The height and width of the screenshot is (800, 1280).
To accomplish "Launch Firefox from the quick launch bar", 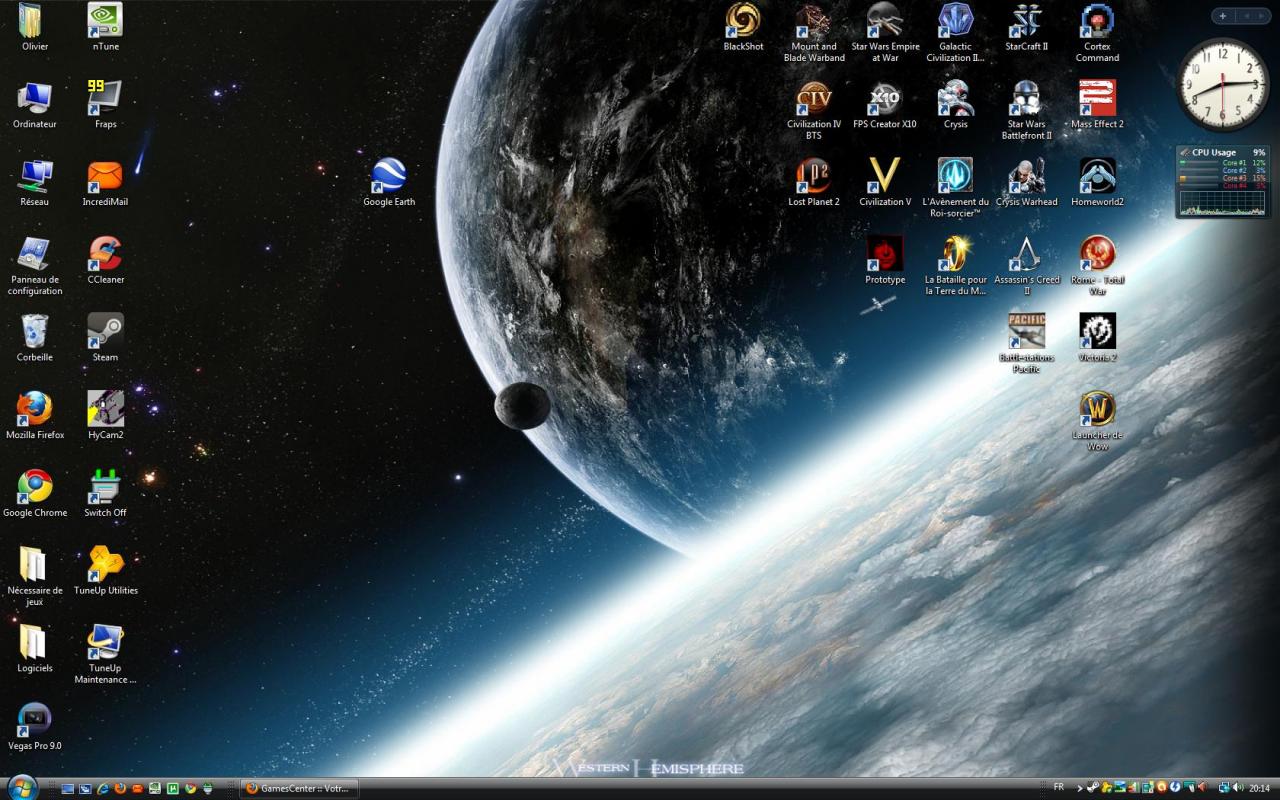I will click(x=120, y=789).
